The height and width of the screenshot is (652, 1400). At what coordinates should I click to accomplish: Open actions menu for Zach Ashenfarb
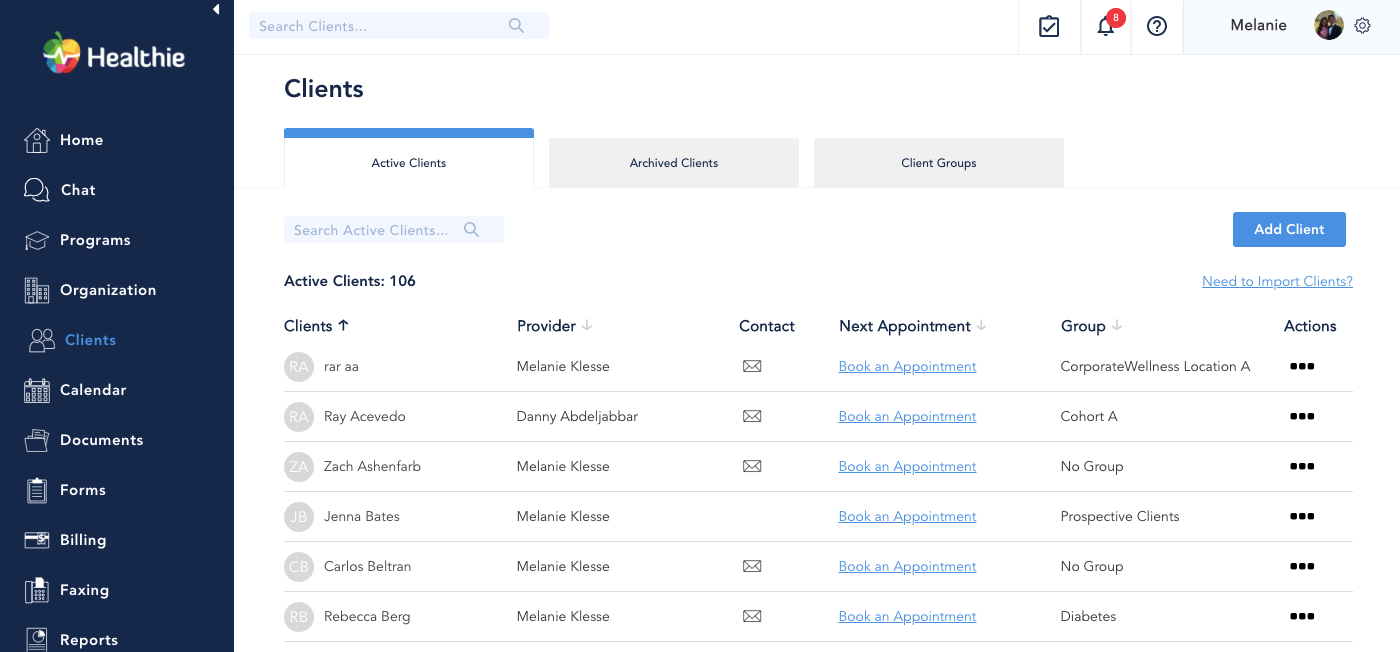coord(1301,466)
